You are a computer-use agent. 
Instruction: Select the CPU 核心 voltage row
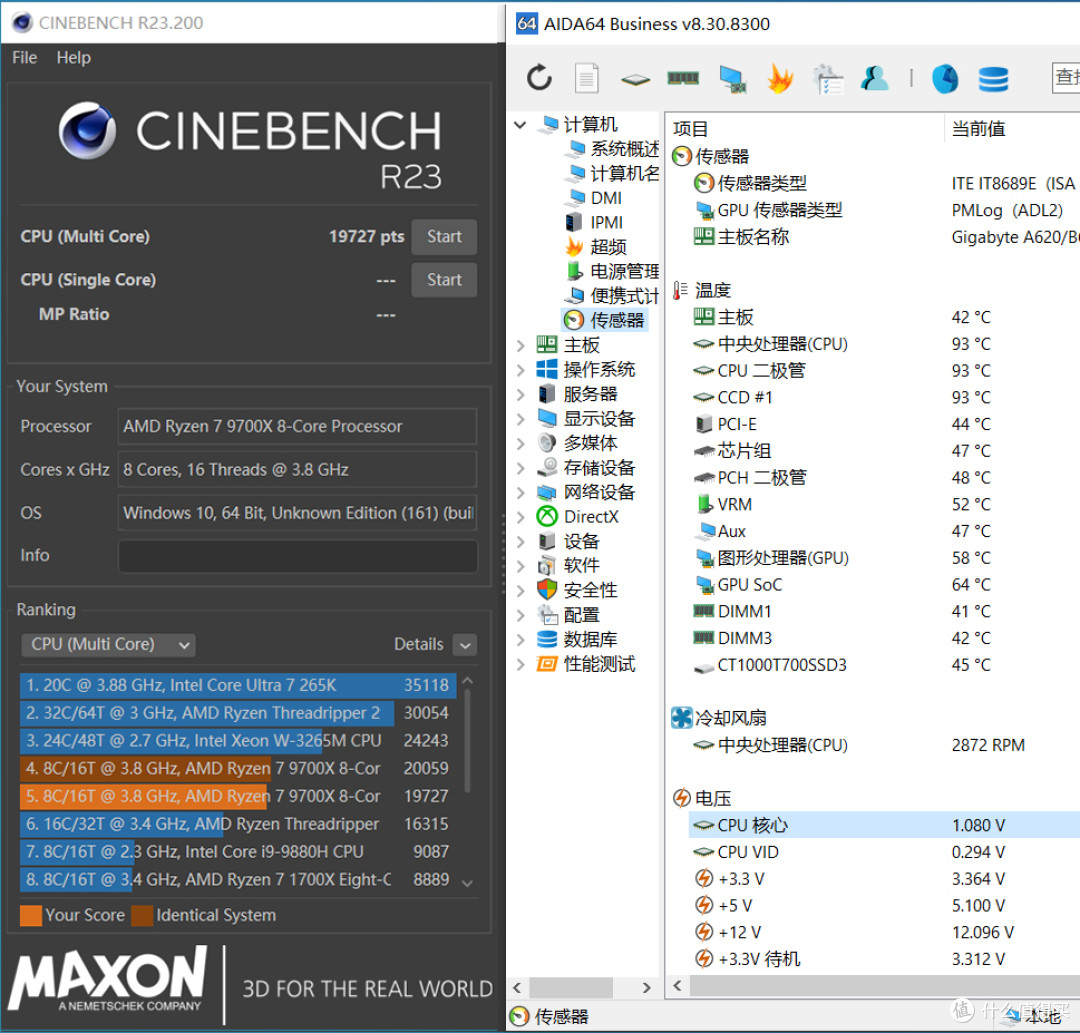pos(884,825)
